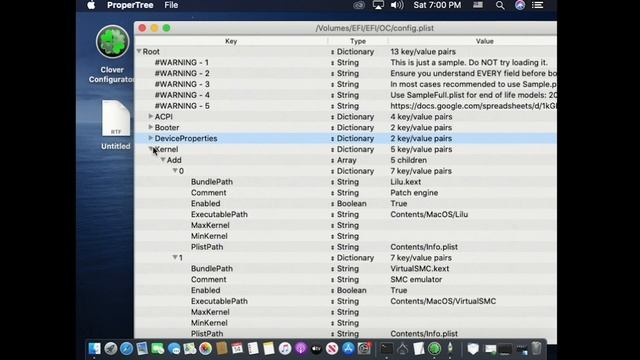
Task: Select the Lilu.kext value
Action: click(405, 182)
